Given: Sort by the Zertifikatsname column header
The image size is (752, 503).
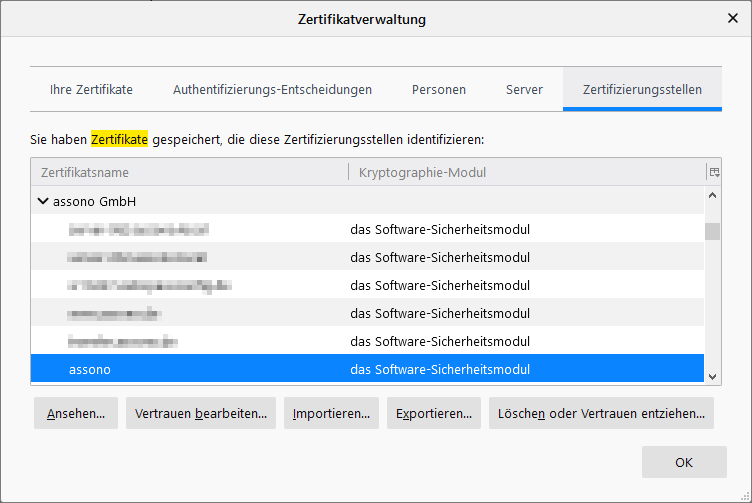Looking at the screenshot, I should (189, 172).
